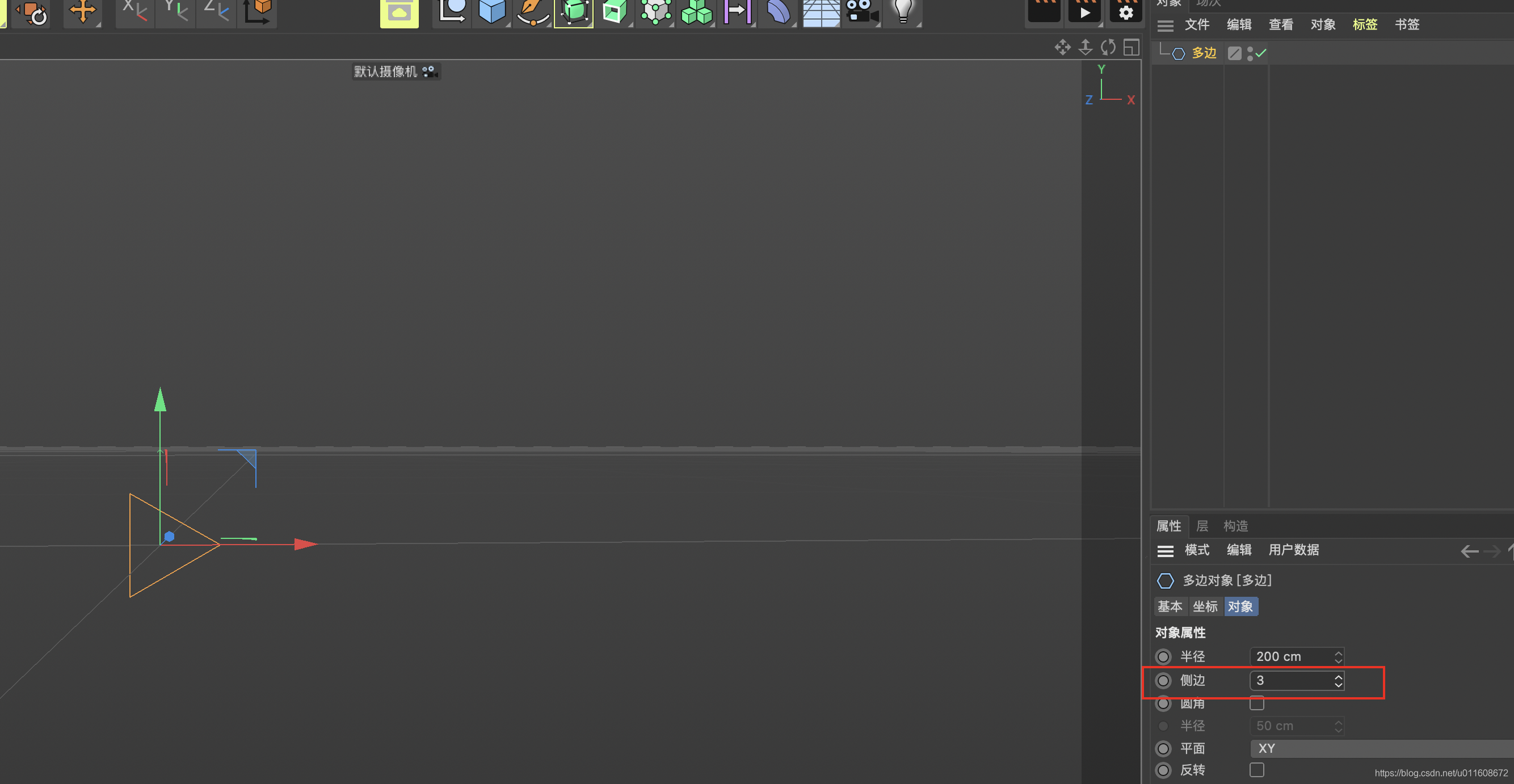Open the 文件 menu

pos(1197,25)
